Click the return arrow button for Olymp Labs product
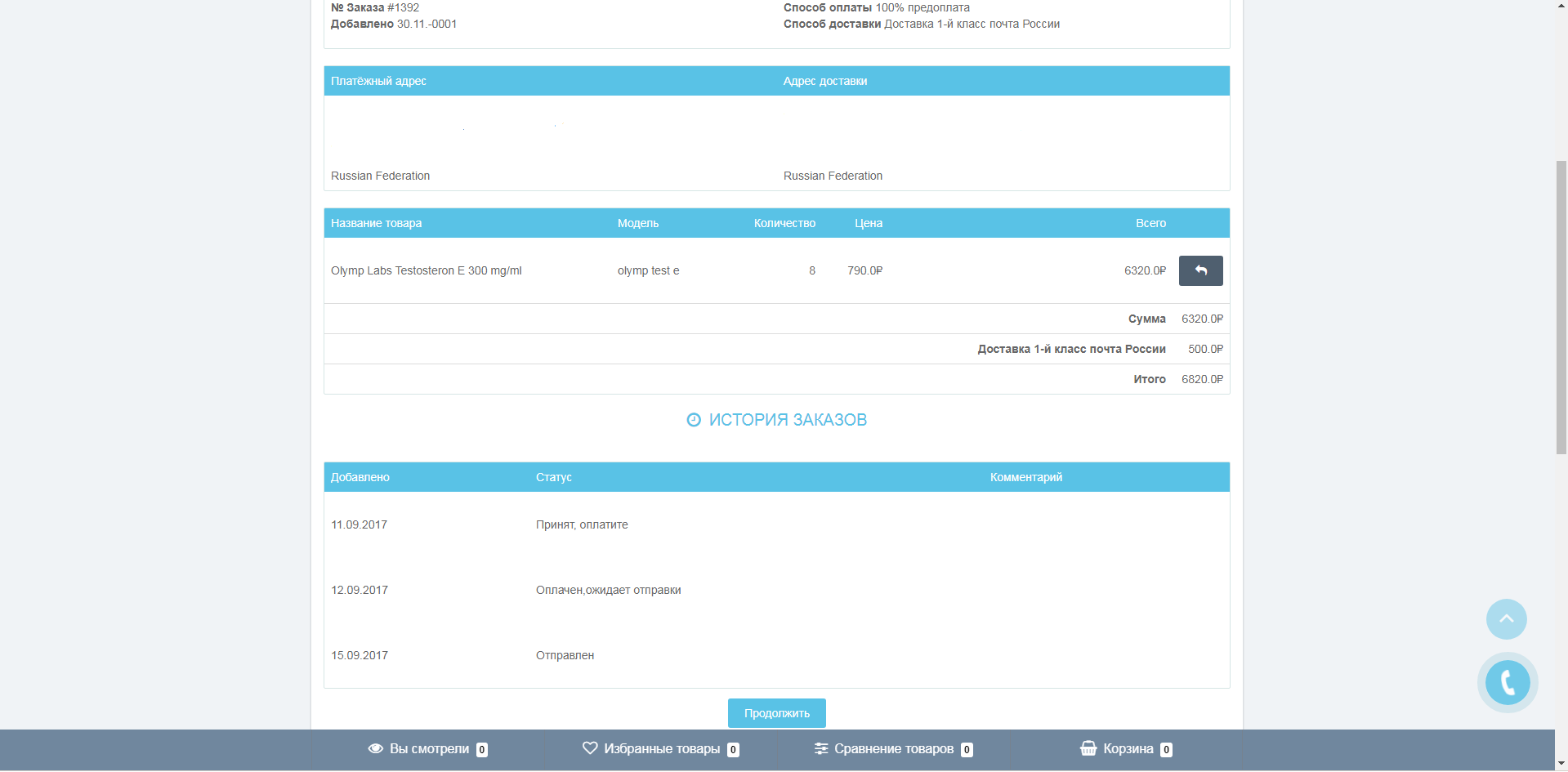 pyautogui.click(x=1200, y=270)
